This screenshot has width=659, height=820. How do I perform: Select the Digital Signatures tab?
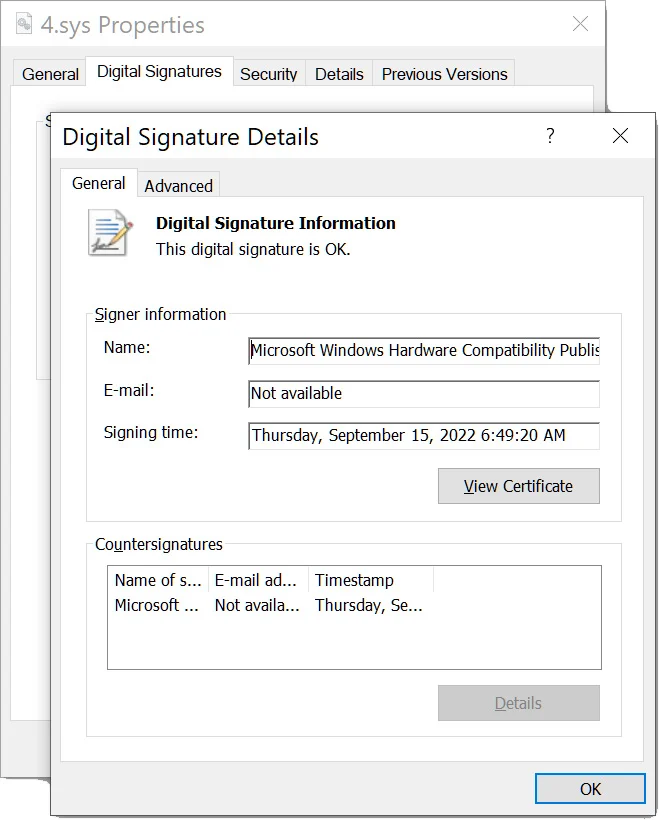pyautogui.click(x=159, y=72)
